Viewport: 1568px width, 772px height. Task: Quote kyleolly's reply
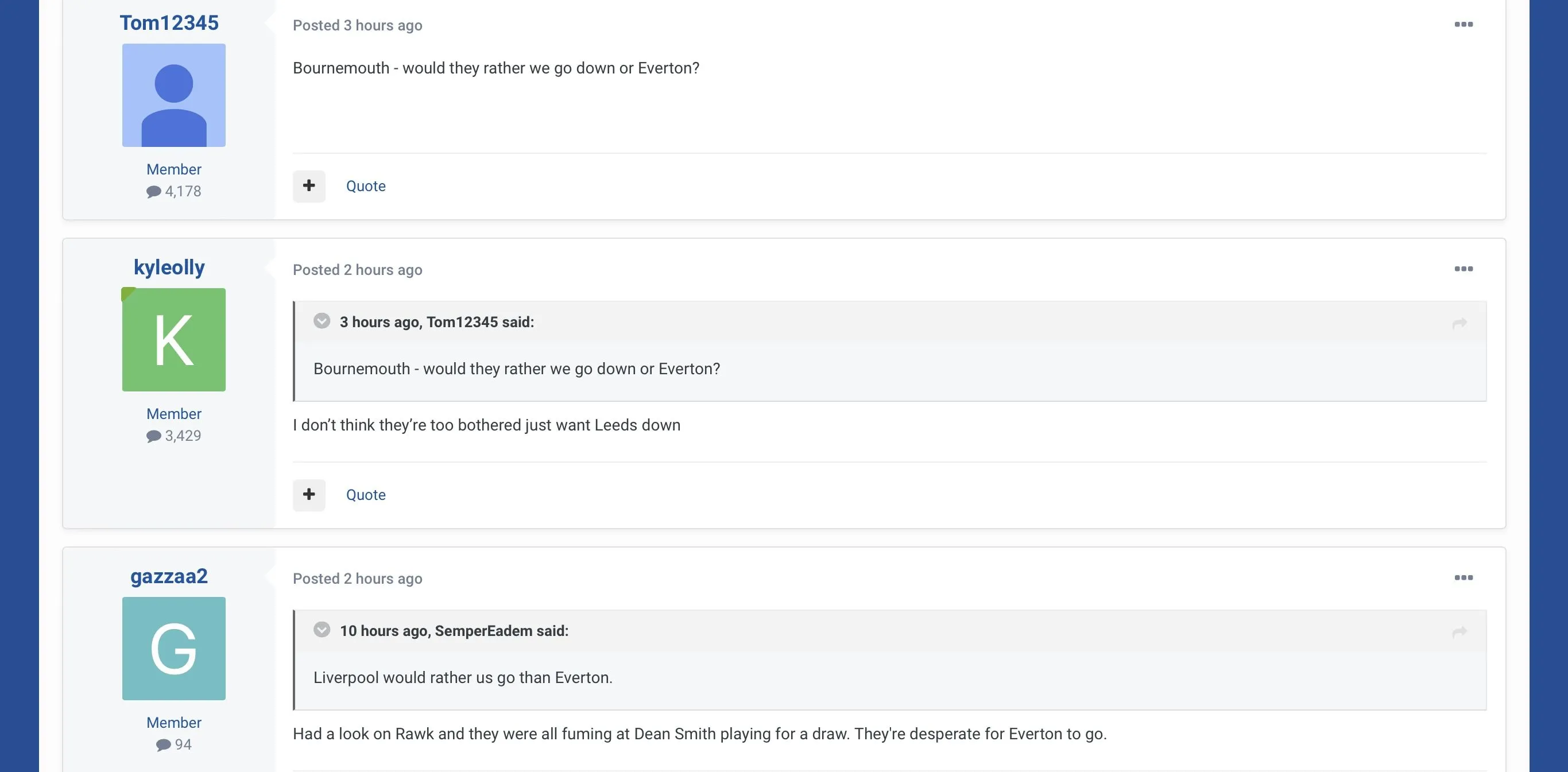click(x=365, y=495)
